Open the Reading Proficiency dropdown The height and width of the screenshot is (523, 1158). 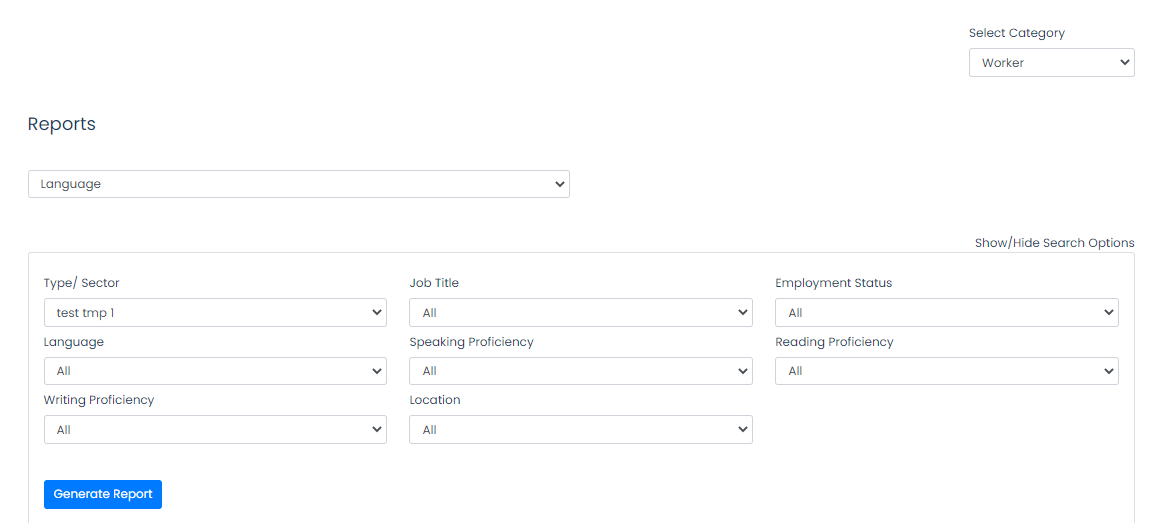pyautogui.click(x=946, y=371)
